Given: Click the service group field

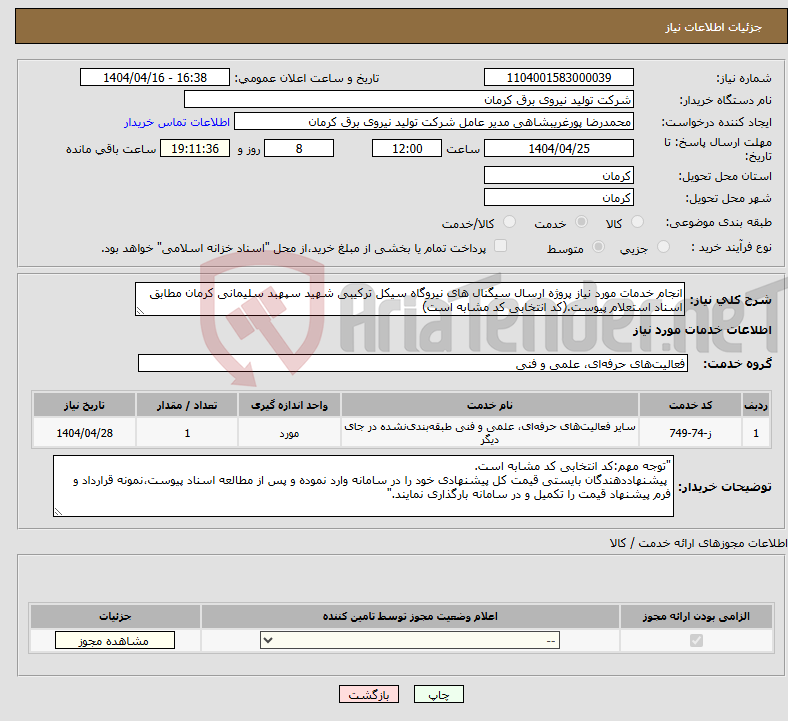Looking at the screenshot, I should 413,363.
